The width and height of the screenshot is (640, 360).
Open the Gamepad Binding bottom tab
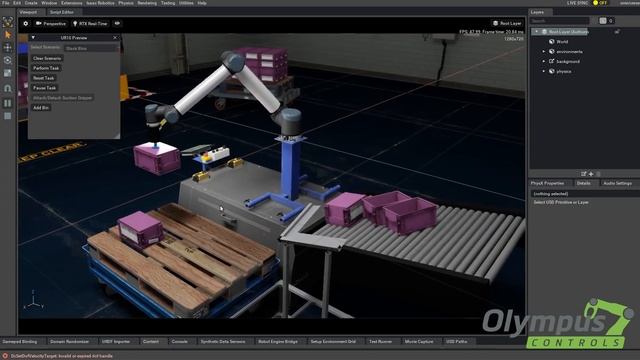(20, 342)
